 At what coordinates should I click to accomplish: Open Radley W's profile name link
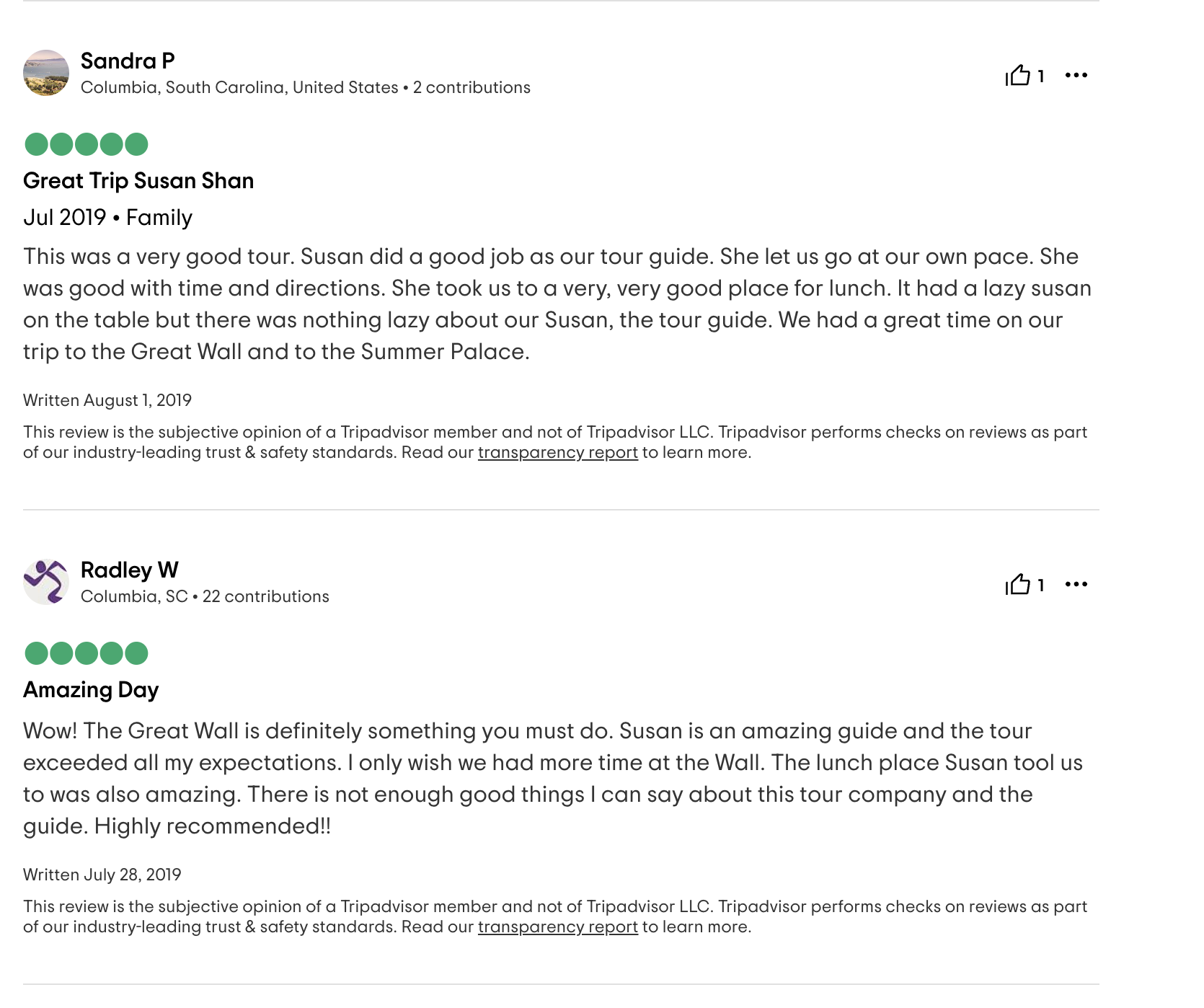pos(130,570)
